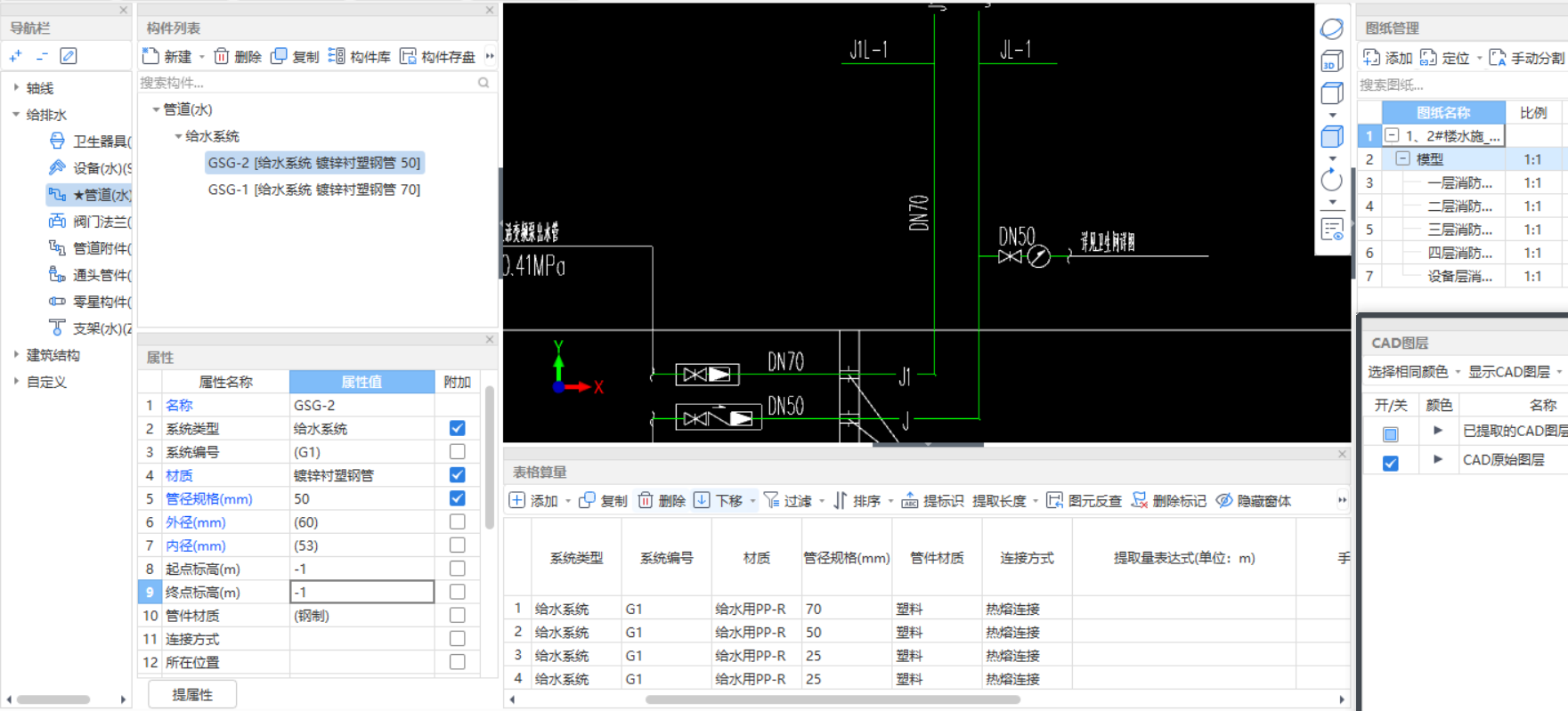Click the table horizontal scrollbar
Image resolution: width=1568 pixels, height=711 pixels.
[x=833, y=699]
